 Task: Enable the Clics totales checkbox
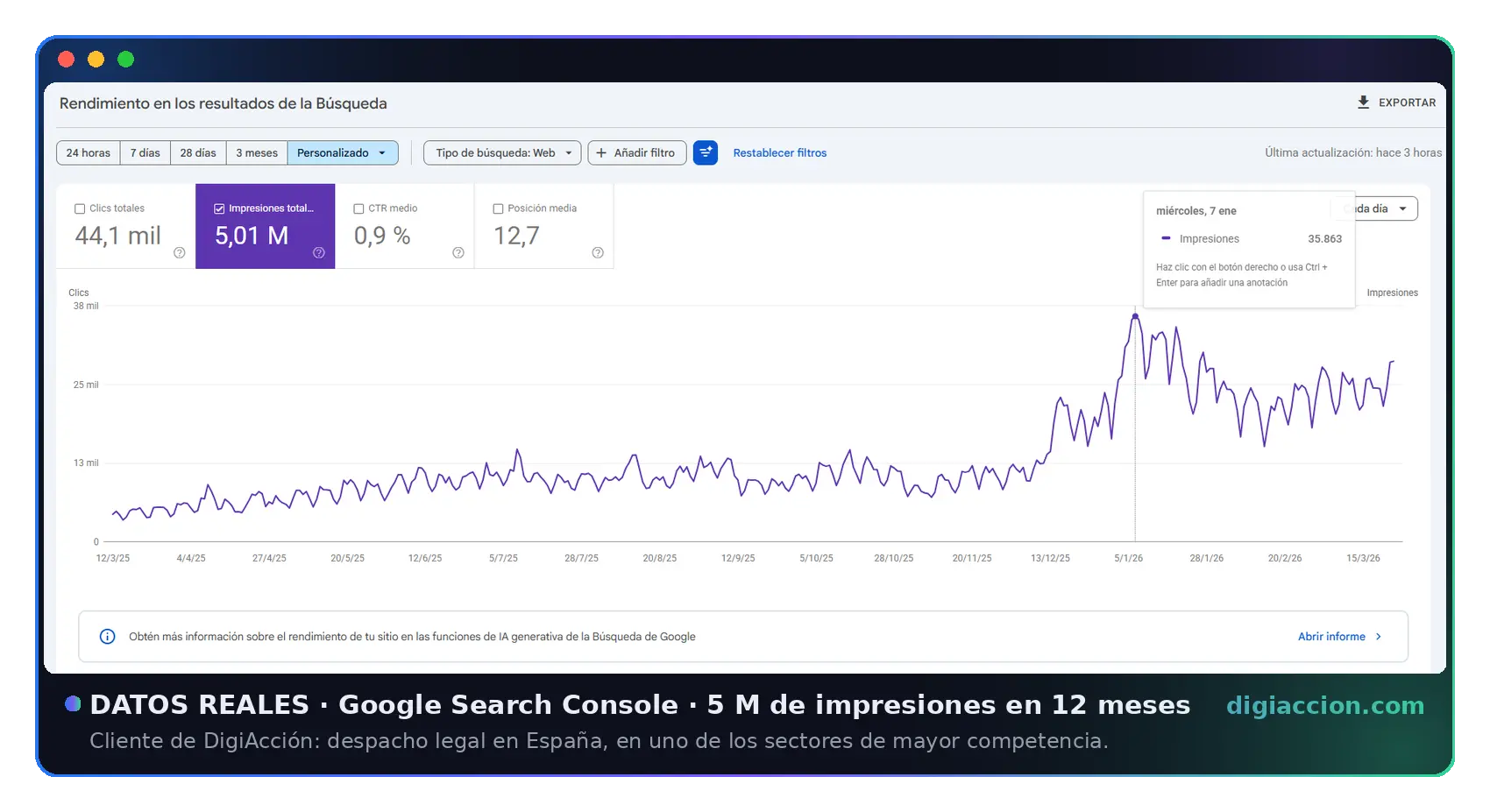click(80, 208)
